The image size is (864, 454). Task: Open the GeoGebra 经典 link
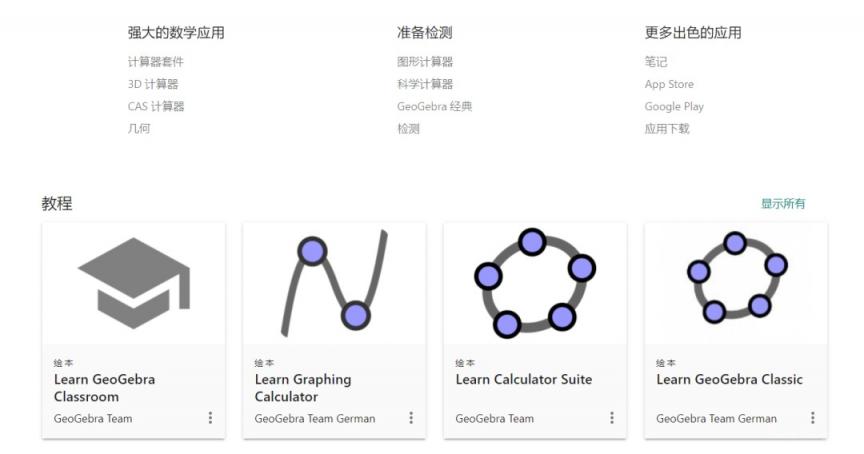(435, 106)
